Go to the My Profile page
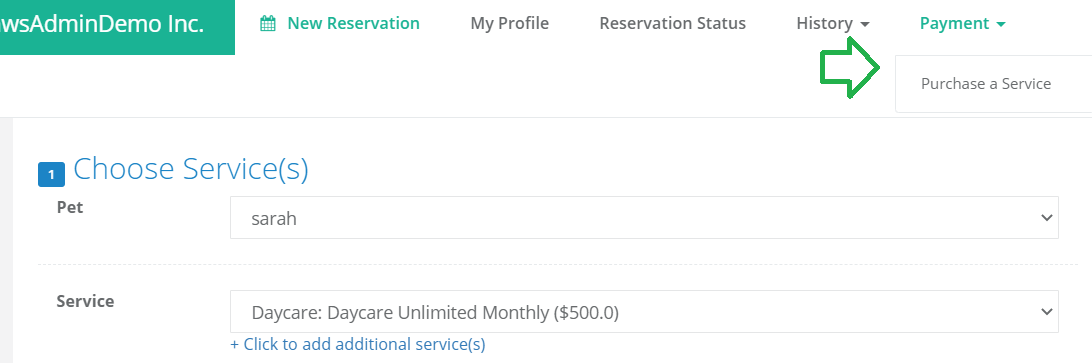 (510, 24)
